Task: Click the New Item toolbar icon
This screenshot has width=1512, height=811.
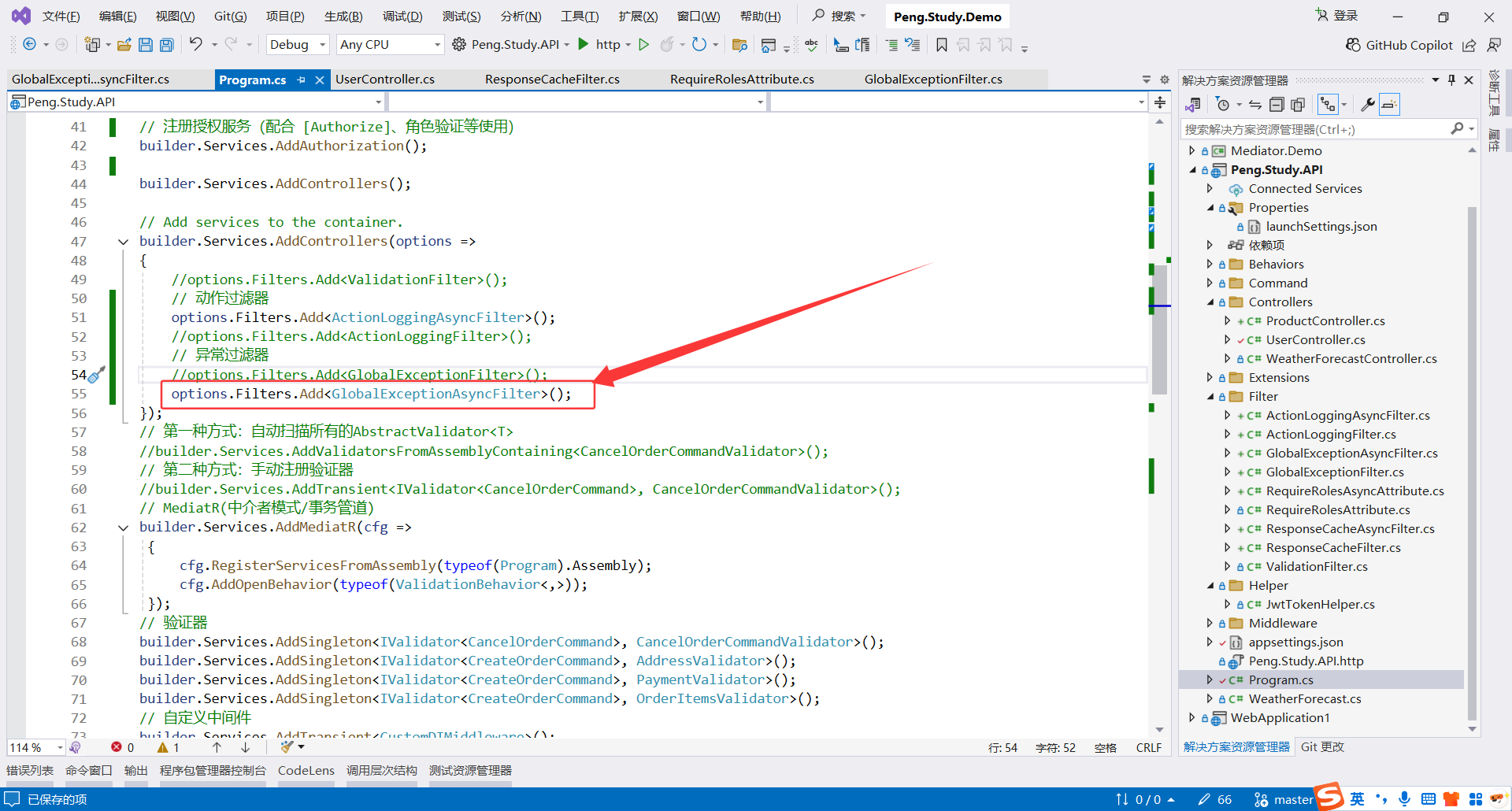Action: pos(92,45)
